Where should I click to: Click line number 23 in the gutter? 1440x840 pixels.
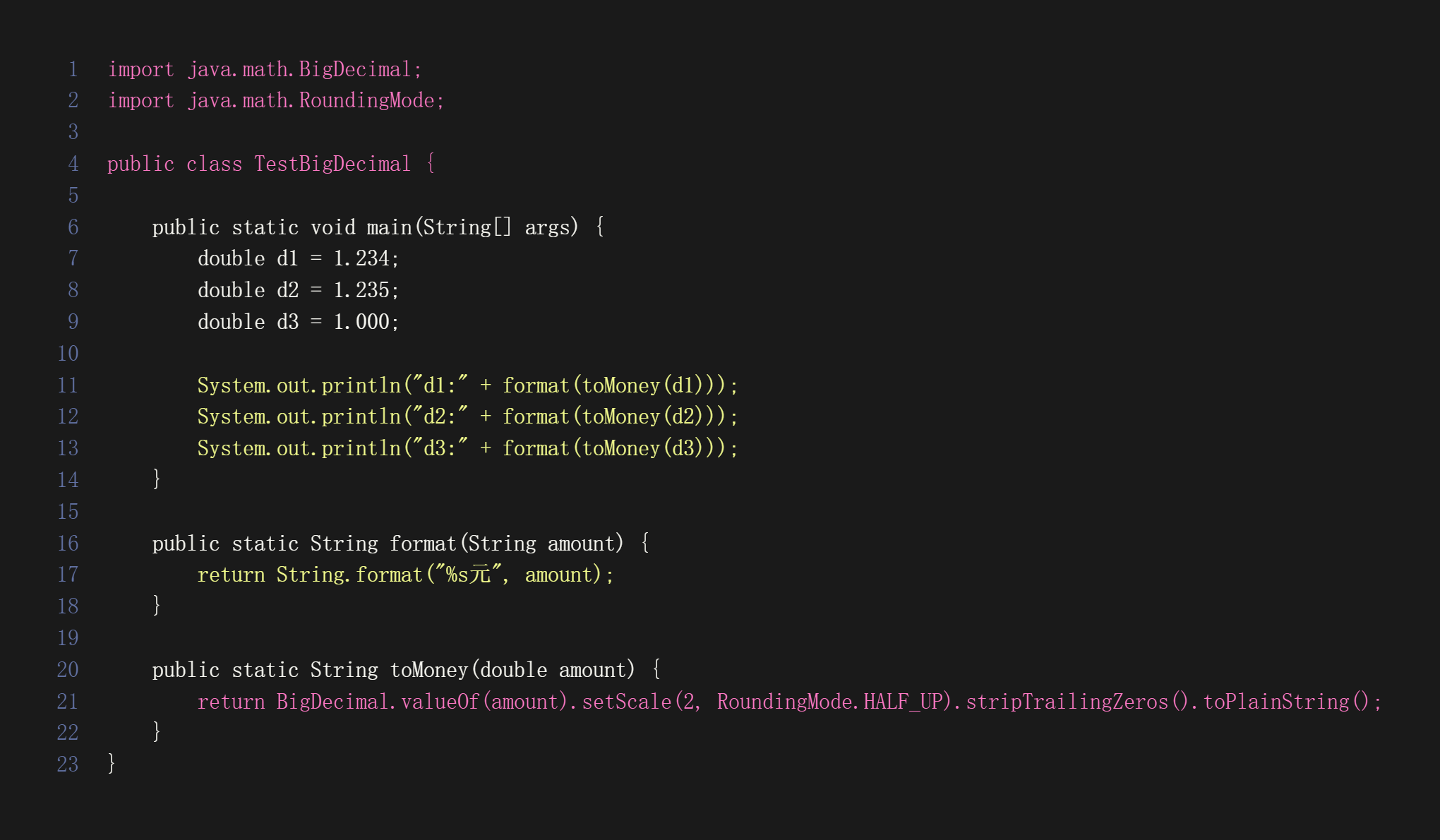click(68, 764)
